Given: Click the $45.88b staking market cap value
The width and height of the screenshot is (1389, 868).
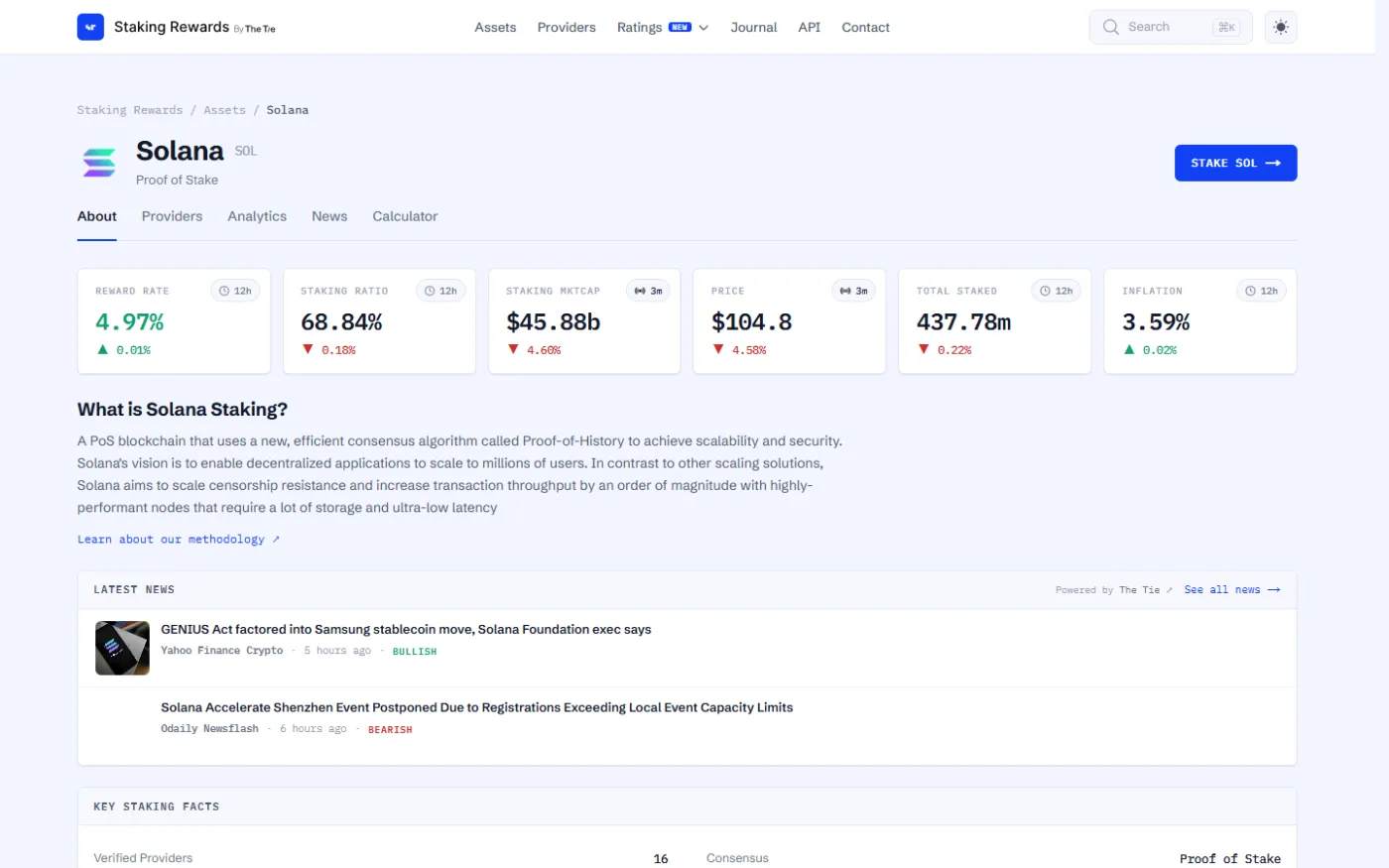Looking at the screenshot, I should pos(554,322).
